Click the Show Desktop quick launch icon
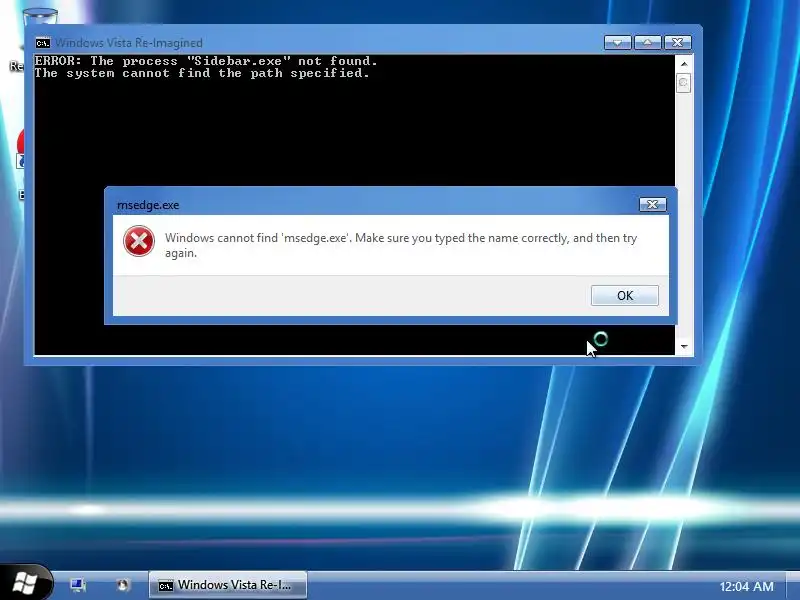Image resolution: width=800 pixels, height=600 pixels. click(x=78, y=585)
